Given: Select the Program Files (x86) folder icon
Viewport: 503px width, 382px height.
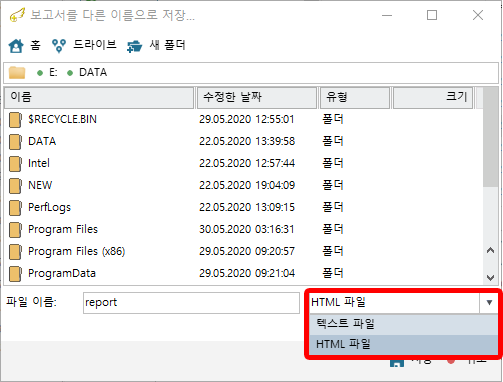Looking at the screenshot, I should click(x=15, y=252).
